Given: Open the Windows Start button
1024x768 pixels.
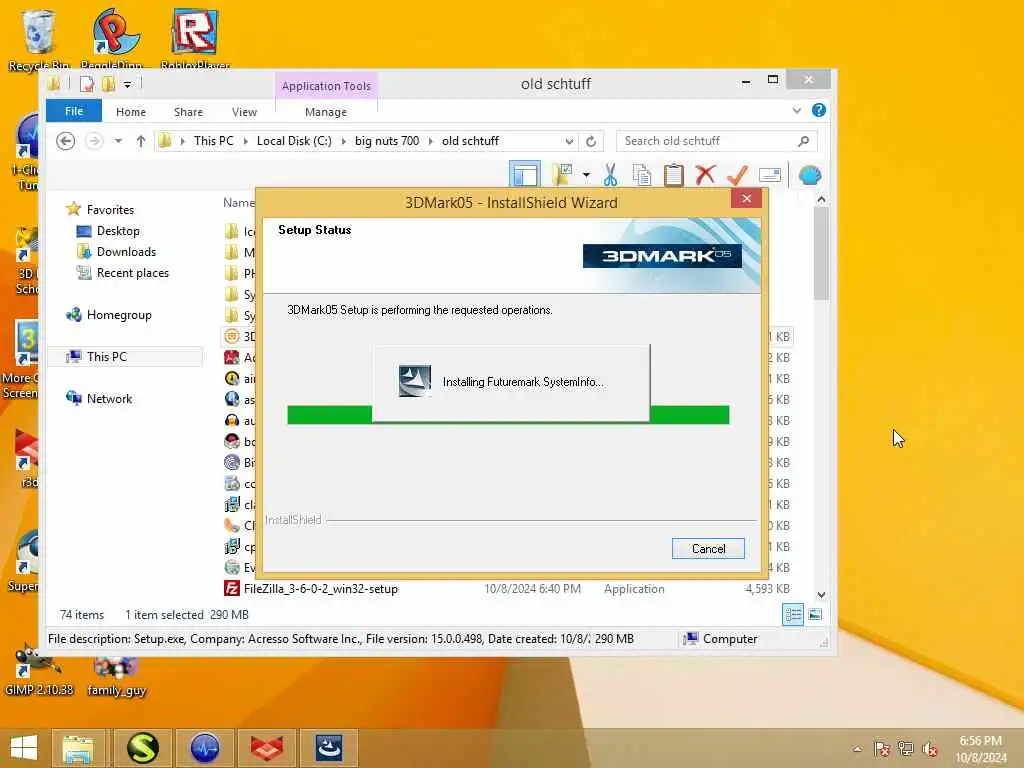Looking at the screenshot, I should pyautogui.click(x=24, y=748).
